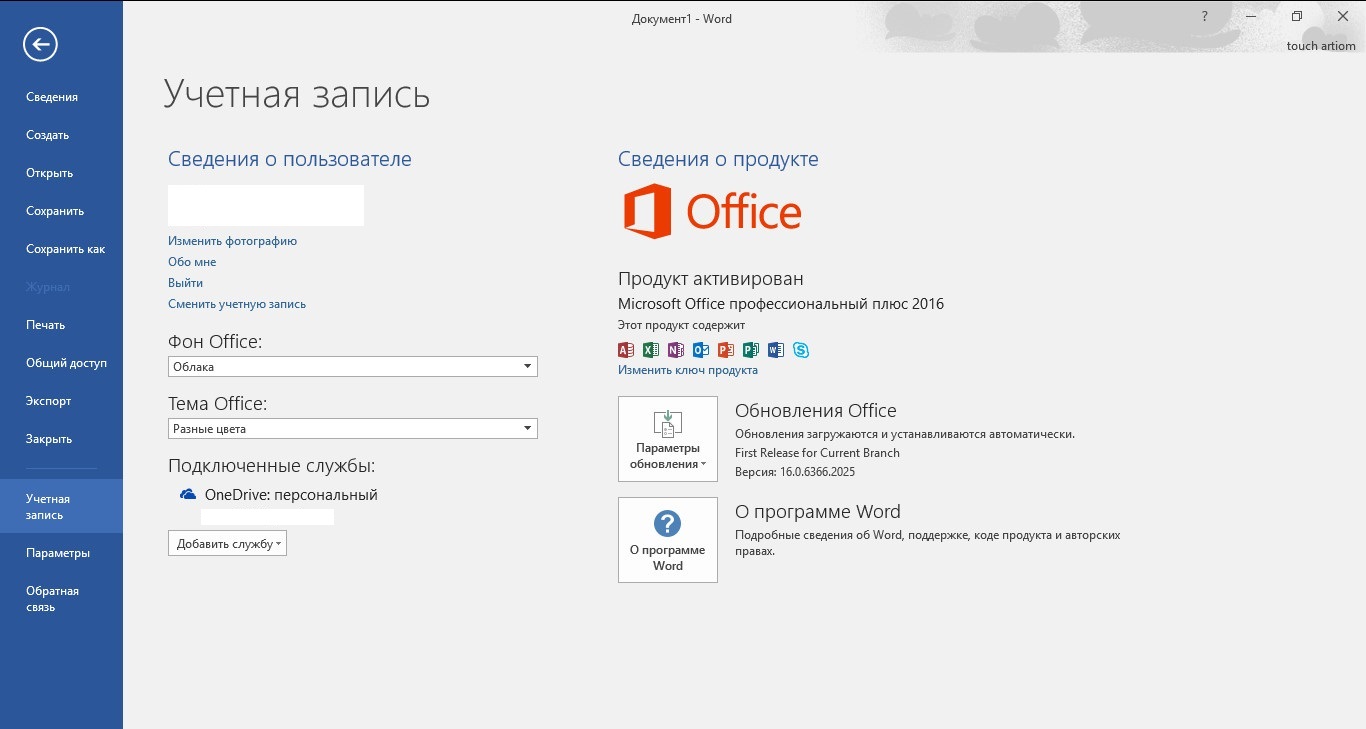
Task: Select Экспорт in the sidebar
Action: (x=48, y=401)
